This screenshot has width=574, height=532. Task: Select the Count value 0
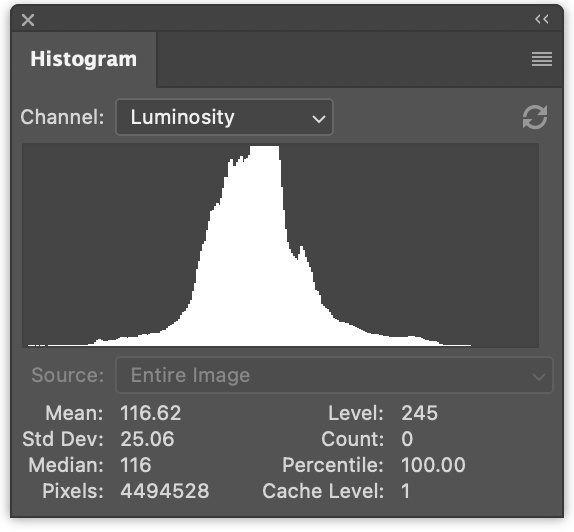point(407,439)
